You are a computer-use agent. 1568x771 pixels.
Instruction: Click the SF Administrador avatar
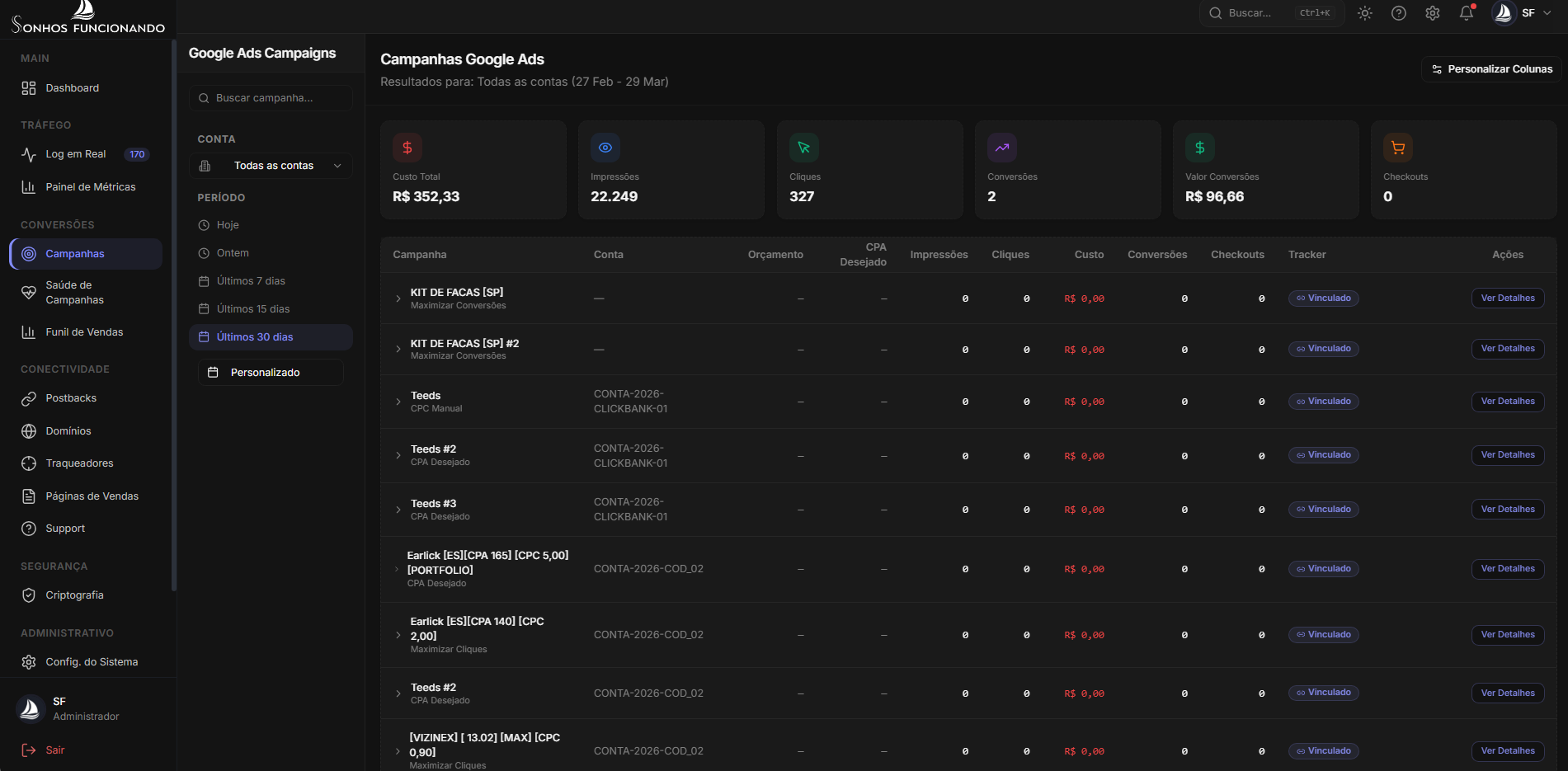[30, 708]
